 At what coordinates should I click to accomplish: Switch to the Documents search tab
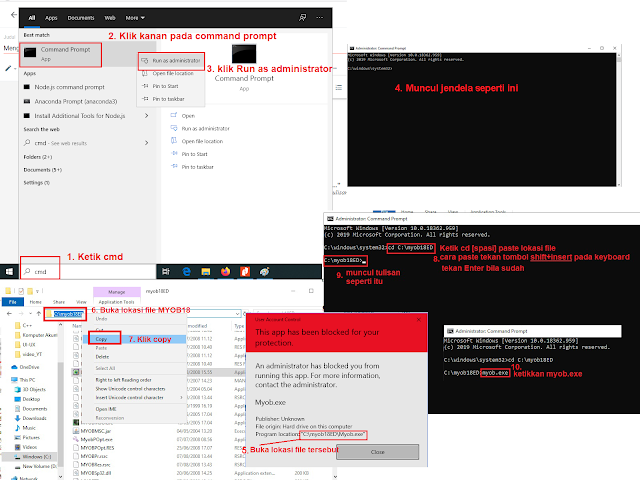point(81,18)
